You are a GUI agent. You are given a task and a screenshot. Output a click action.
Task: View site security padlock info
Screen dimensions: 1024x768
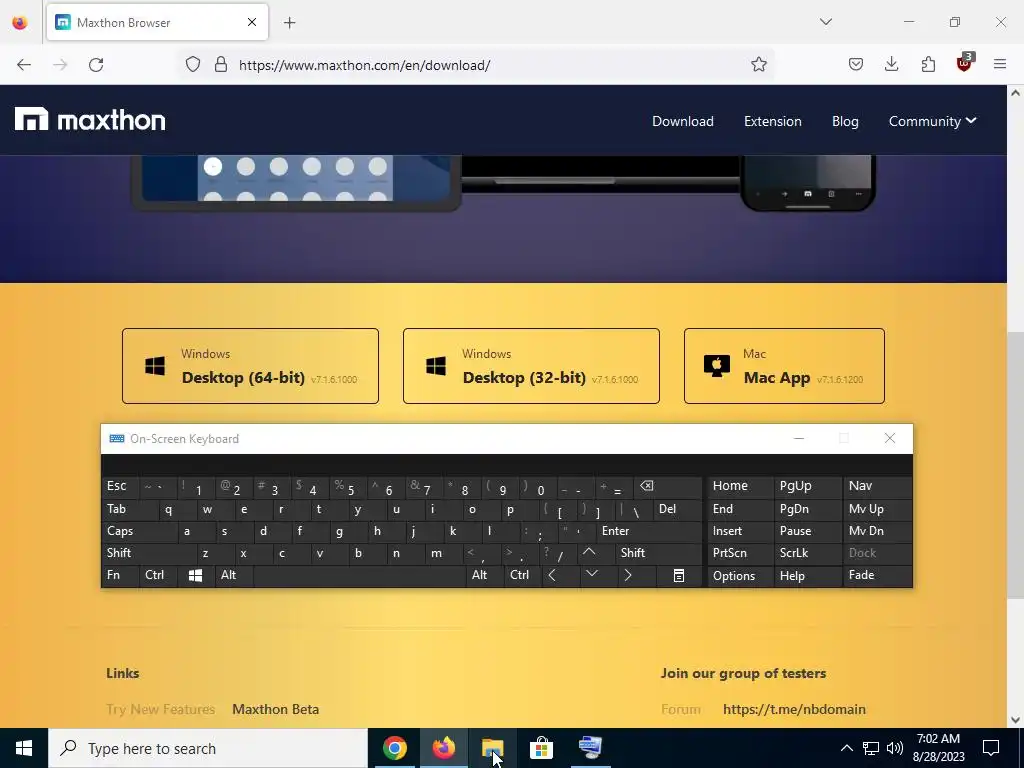(x=221, y=65)
